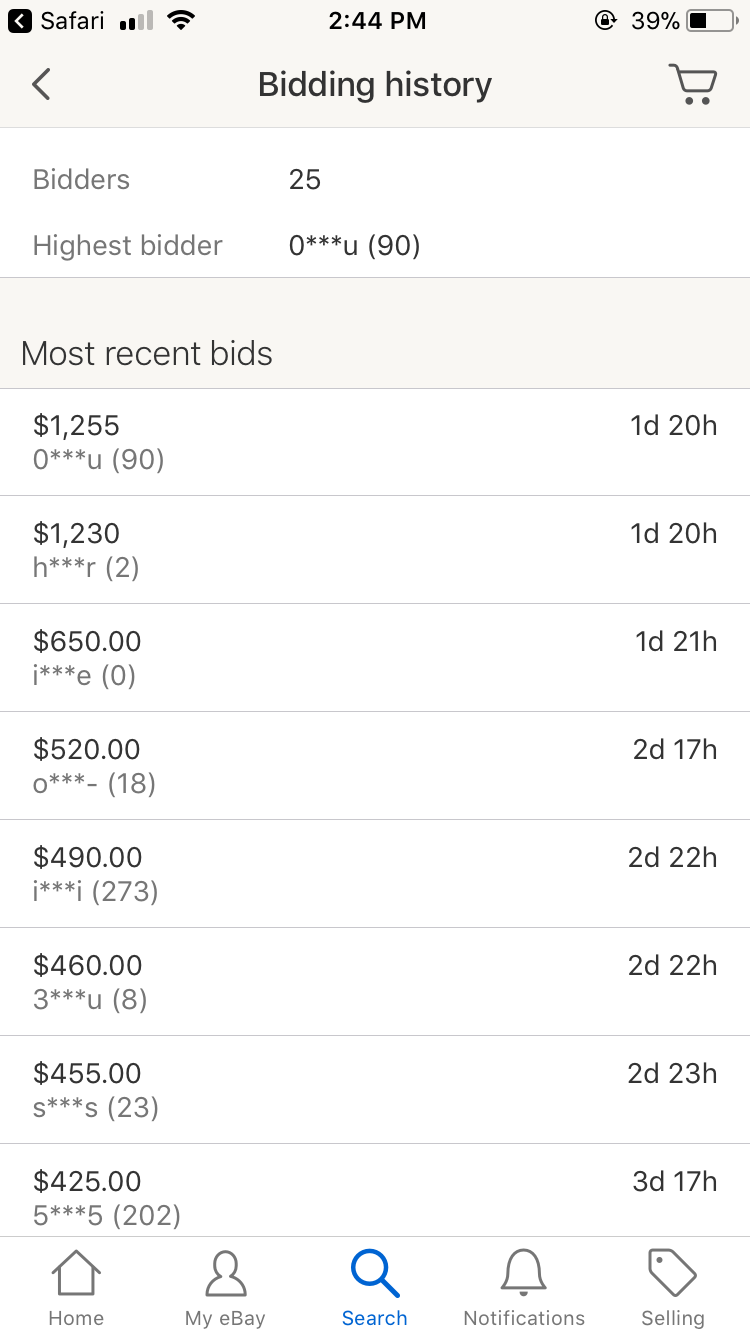The image size is (750, 1334).
Task: Tap the Home house icon
Action: point(76,1275)
